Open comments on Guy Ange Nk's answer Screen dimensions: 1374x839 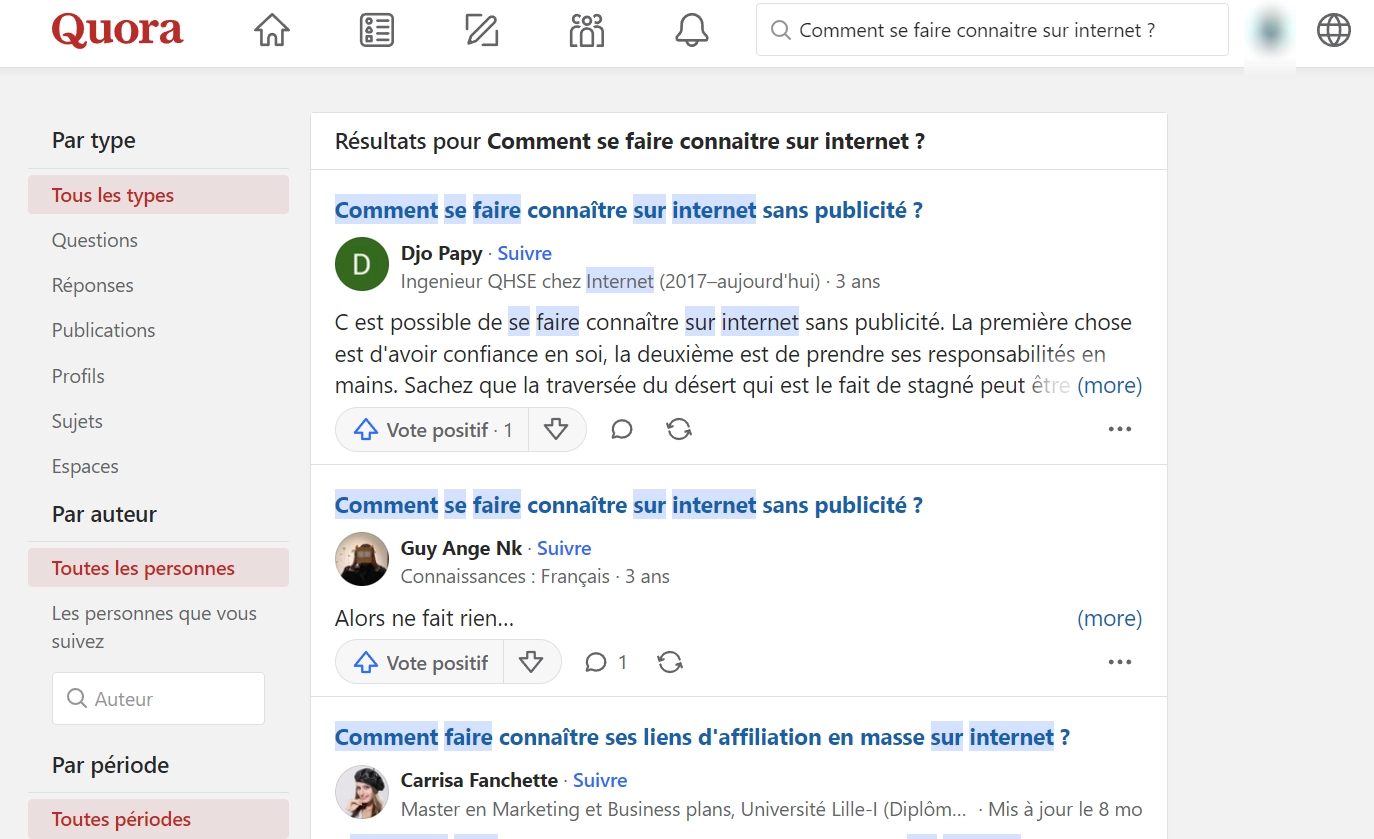606,662
